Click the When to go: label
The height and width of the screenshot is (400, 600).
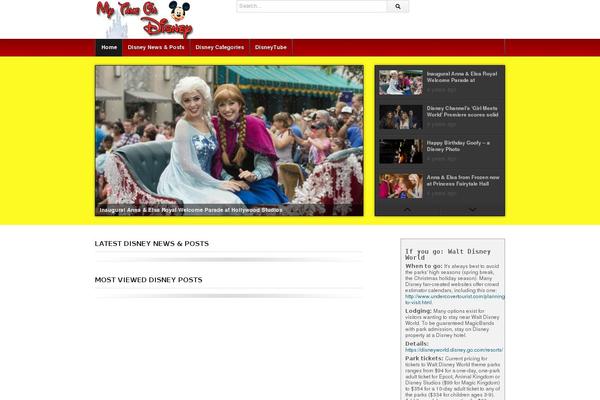point(424,266)
